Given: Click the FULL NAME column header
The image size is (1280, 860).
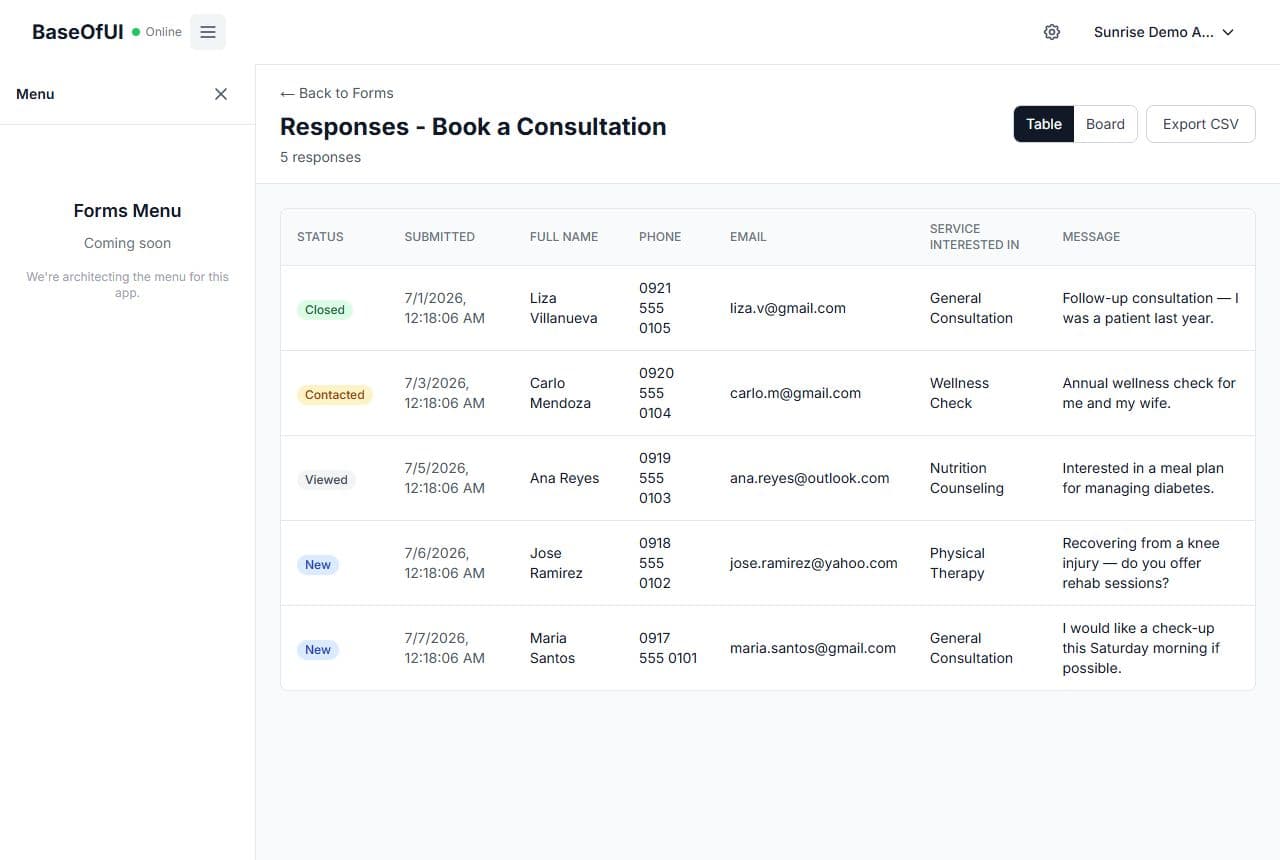Looking at the screenshot, I should click(x=564, y=237).
